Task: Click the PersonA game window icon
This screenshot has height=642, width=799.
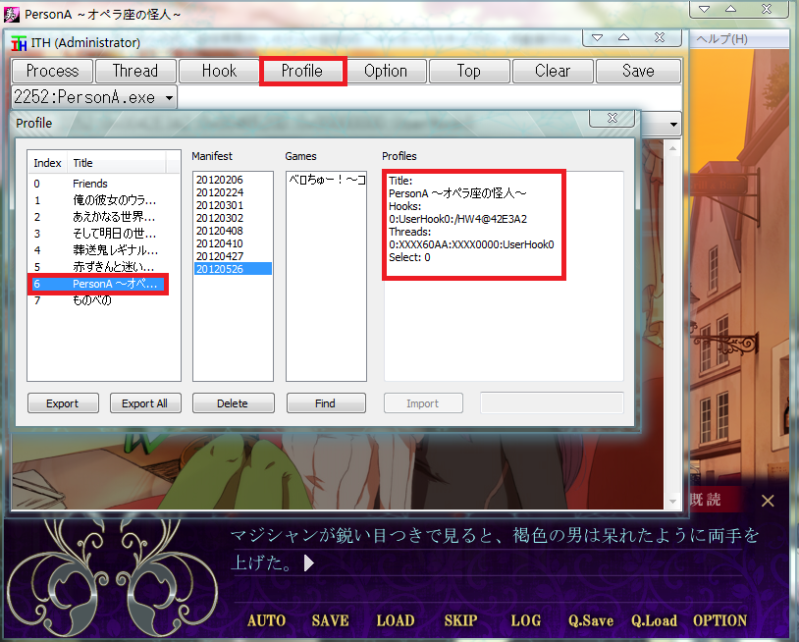Action: click(12, 13)
